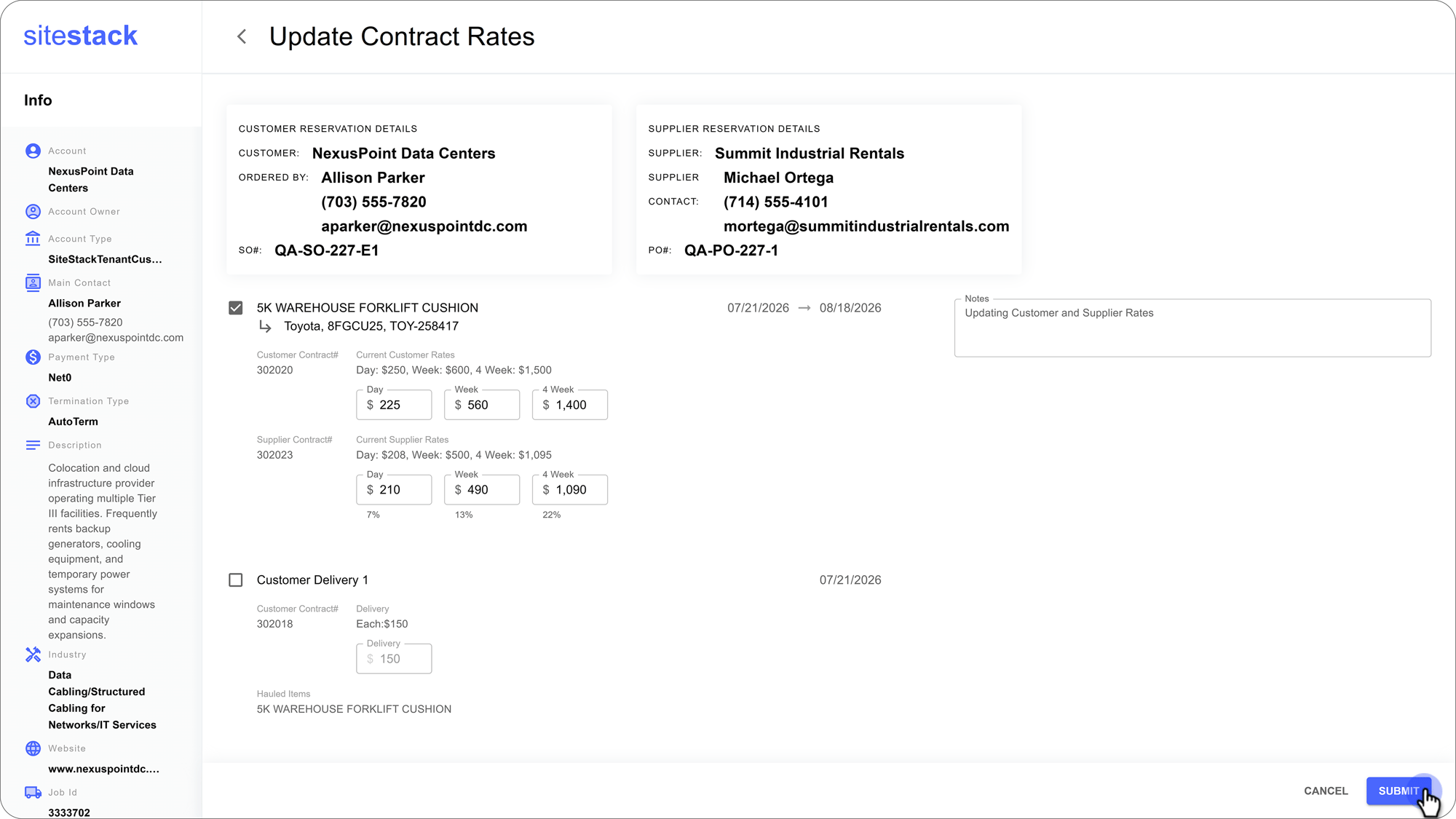Screen dimensions: 1456x819
Task: Click the supplier Week rate field showing 490
Action: tap(482, 490)
